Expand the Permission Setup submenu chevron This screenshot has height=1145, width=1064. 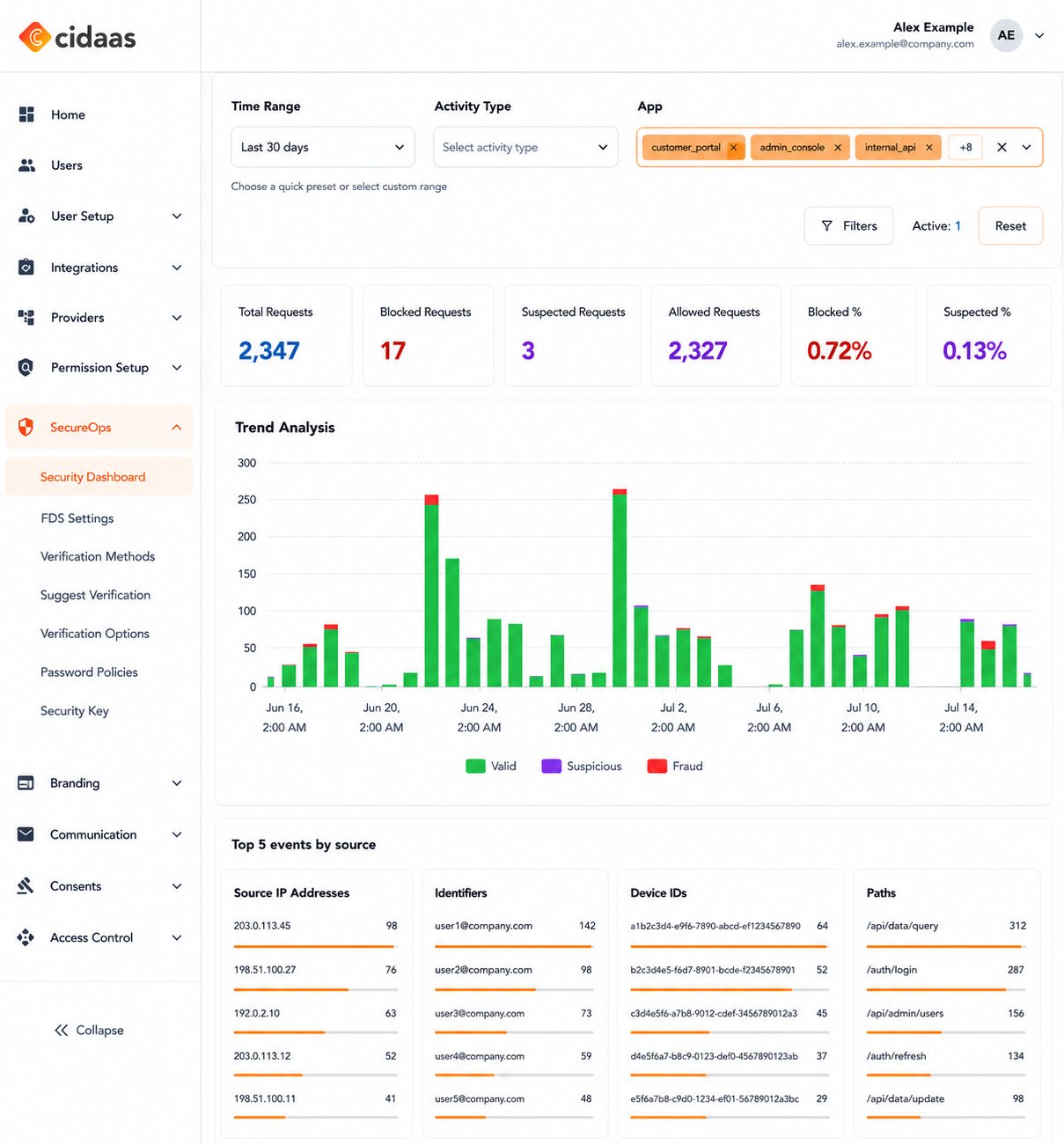point(177,368)
